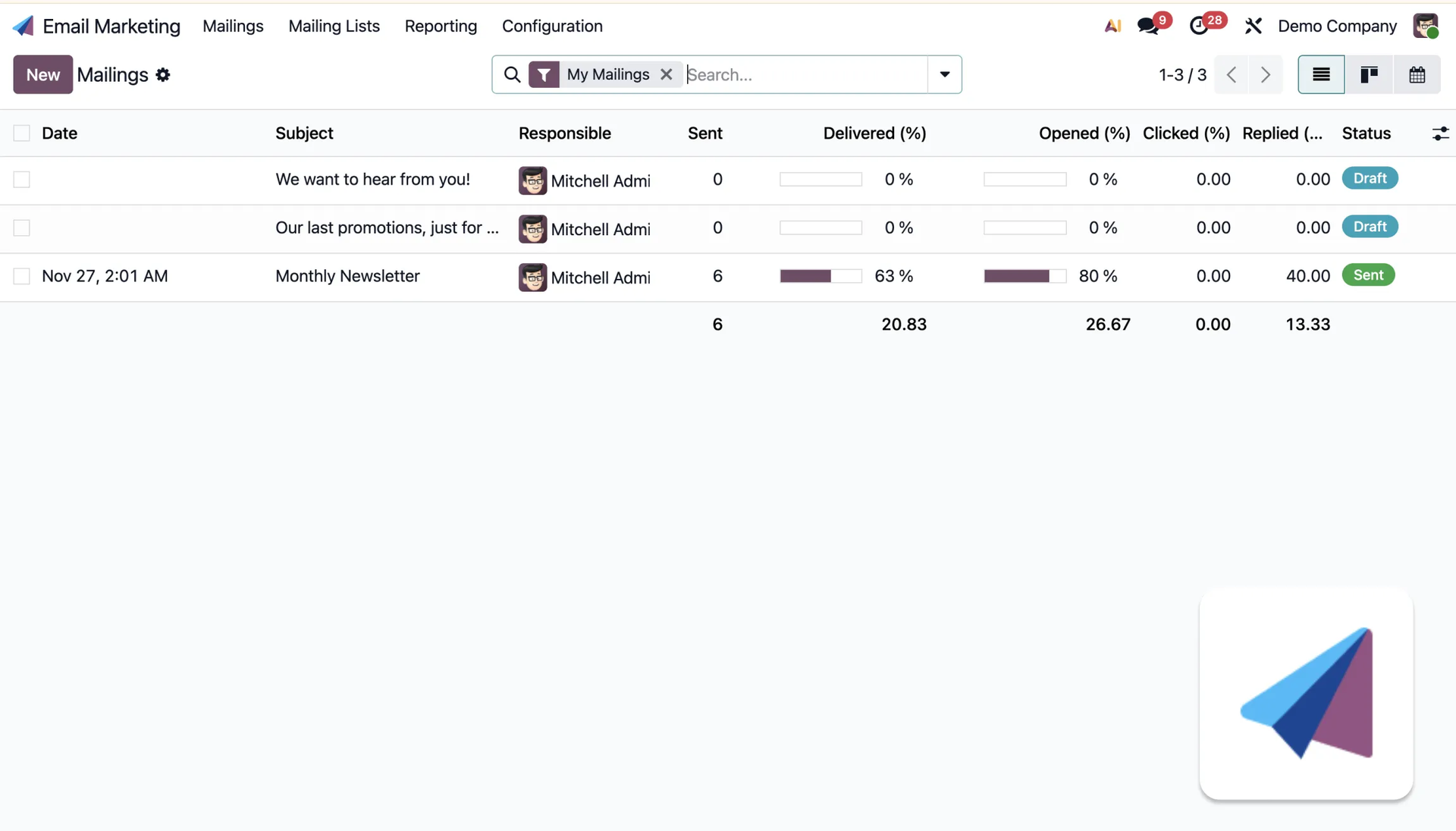Switch to list view
1456x831 pixels.
(1321, 74)
